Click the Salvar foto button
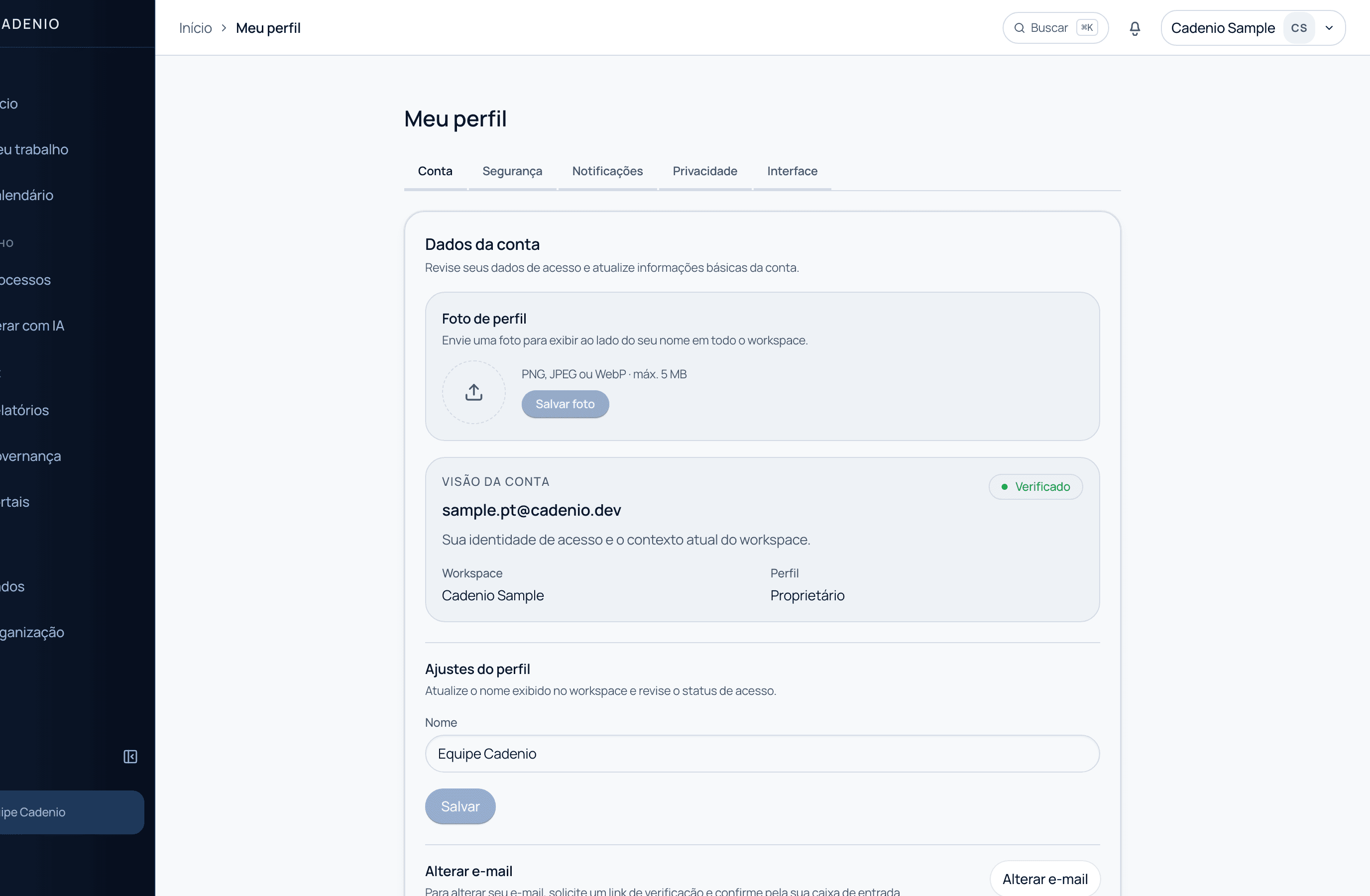 565,404
